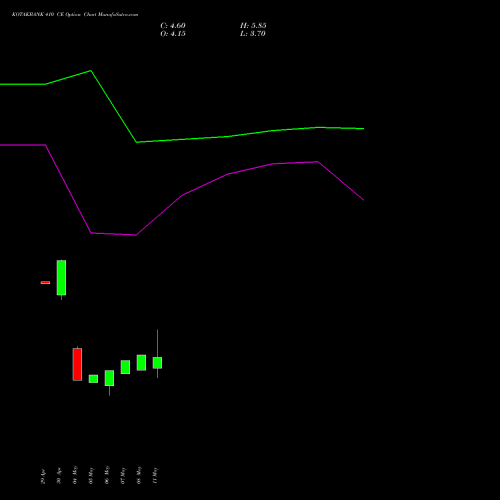Click the tall green 30 Apr candle
Viewport: 500px width, 500px height.
(61, 278)
